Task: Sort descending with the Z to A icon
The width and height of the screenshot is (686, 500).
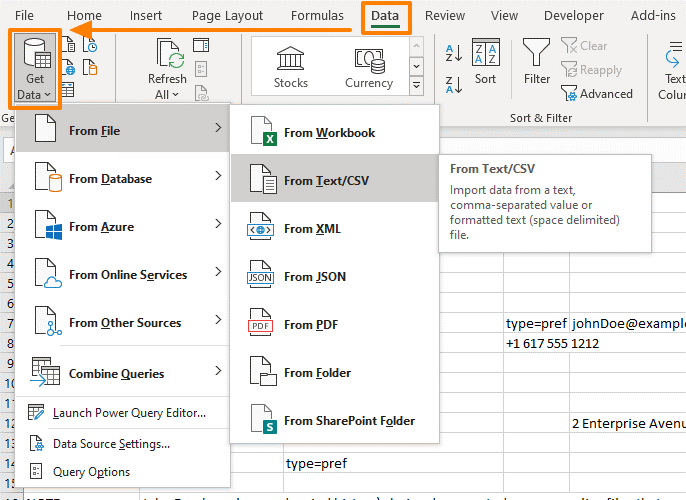Action: click(x=454, y=85)
